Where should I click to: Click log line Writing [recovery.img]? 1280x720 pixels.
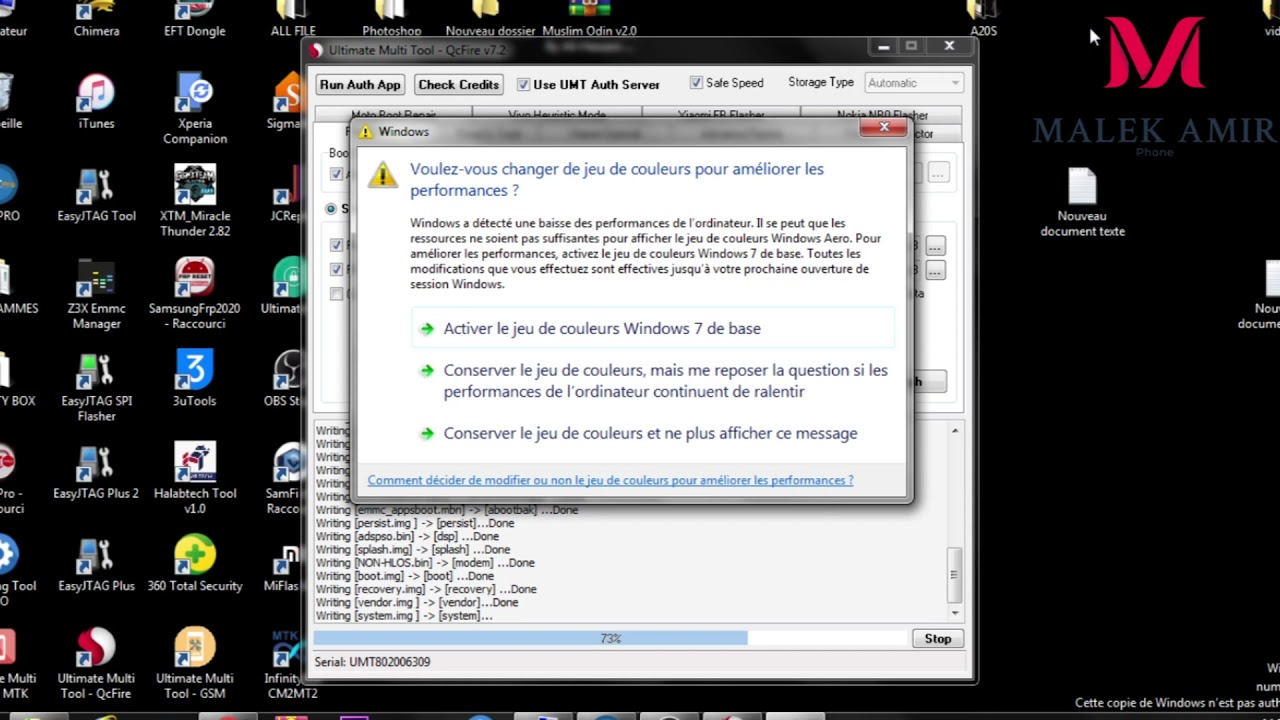pyautogui.click(x=426, y=589)
